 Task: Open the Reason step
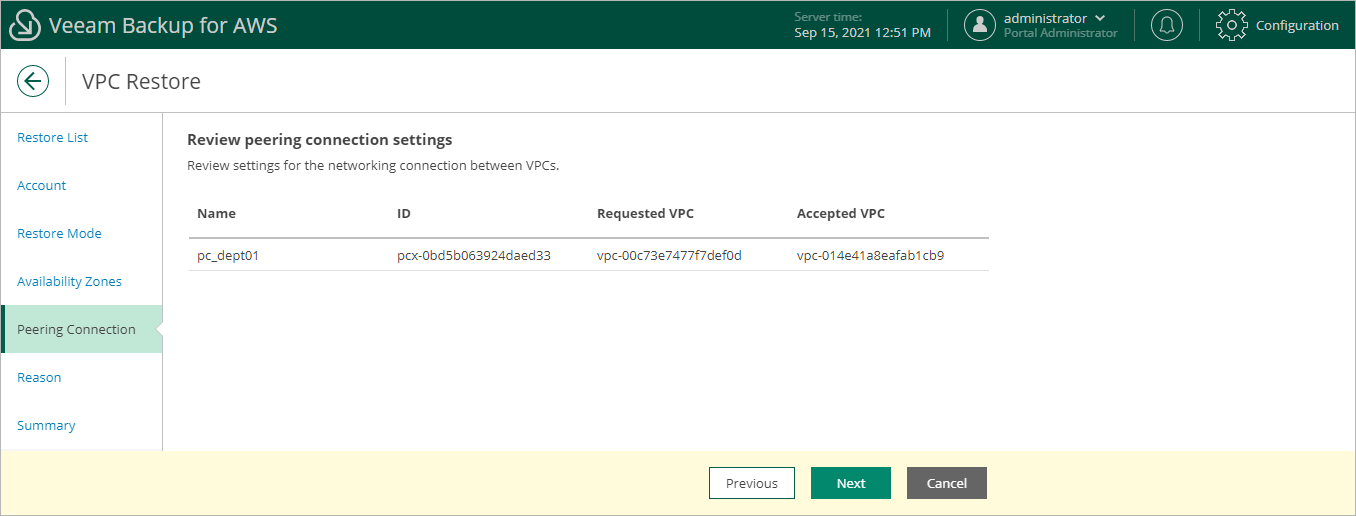pyautogui.click(x=40, y=378)
